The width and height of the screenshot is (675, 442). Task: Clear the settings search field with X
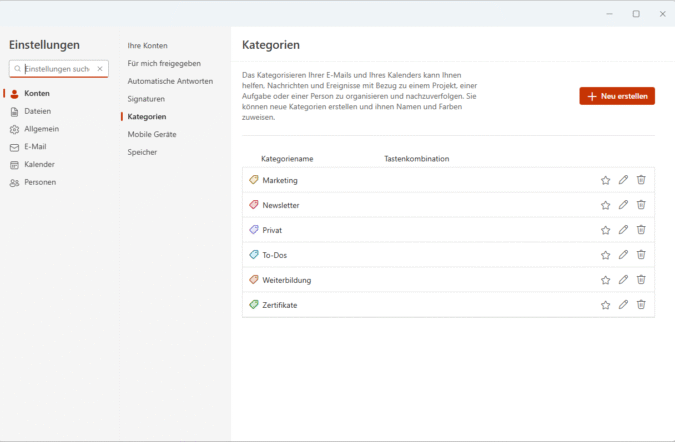100,69
